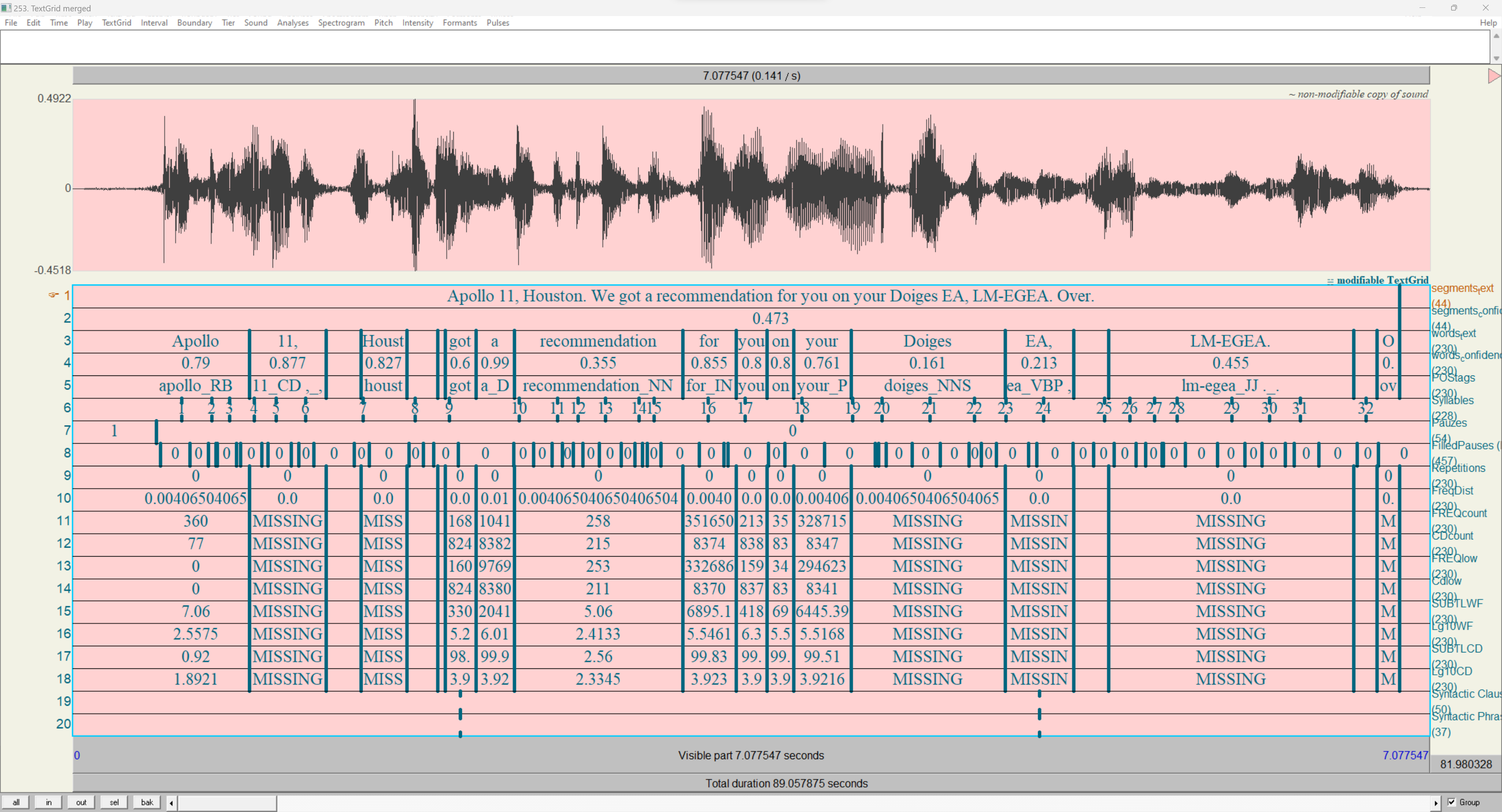Viewport: 1502px width, 812px height.
Task: Toggle the Group checkbox
Action: (1452, 802)
